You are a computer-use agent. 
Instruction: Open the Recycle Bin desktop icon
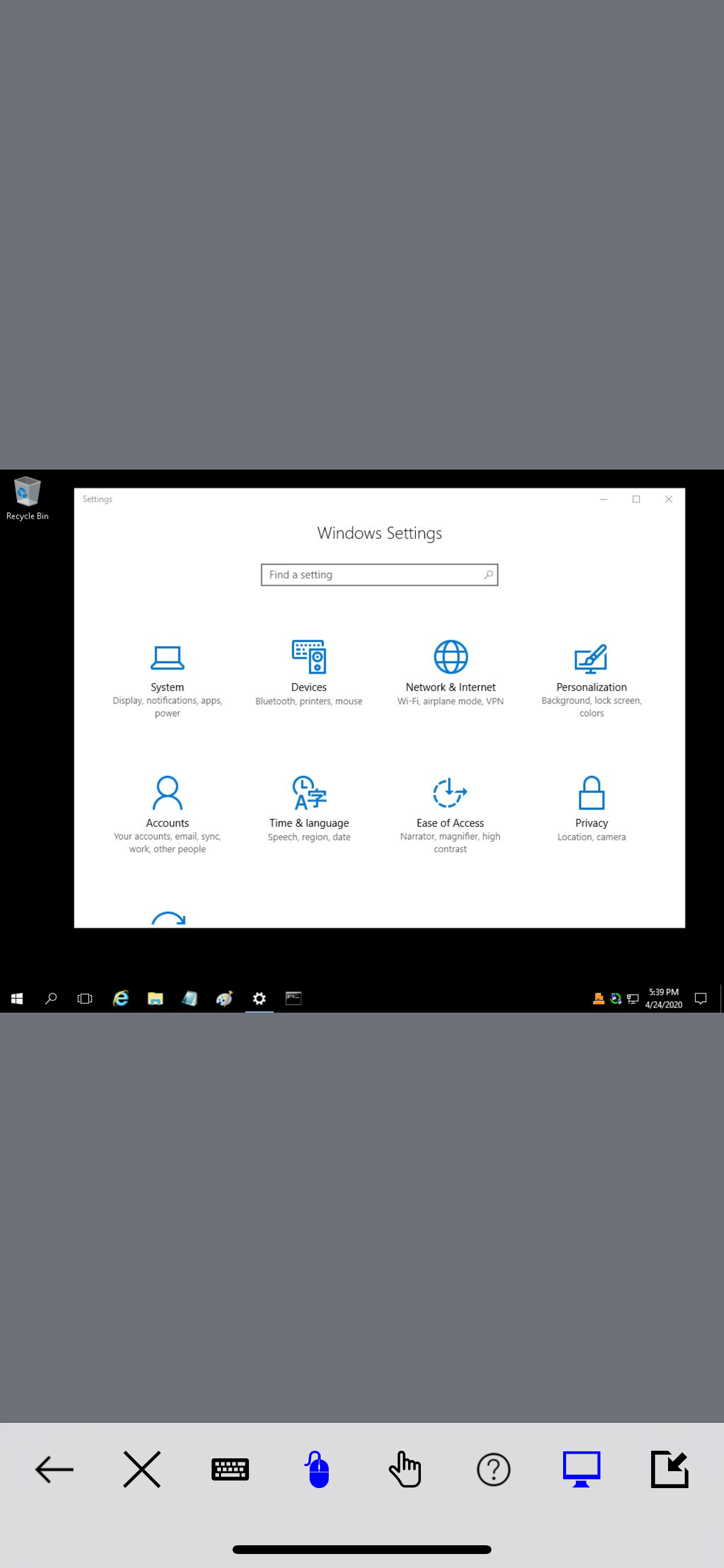27,499
